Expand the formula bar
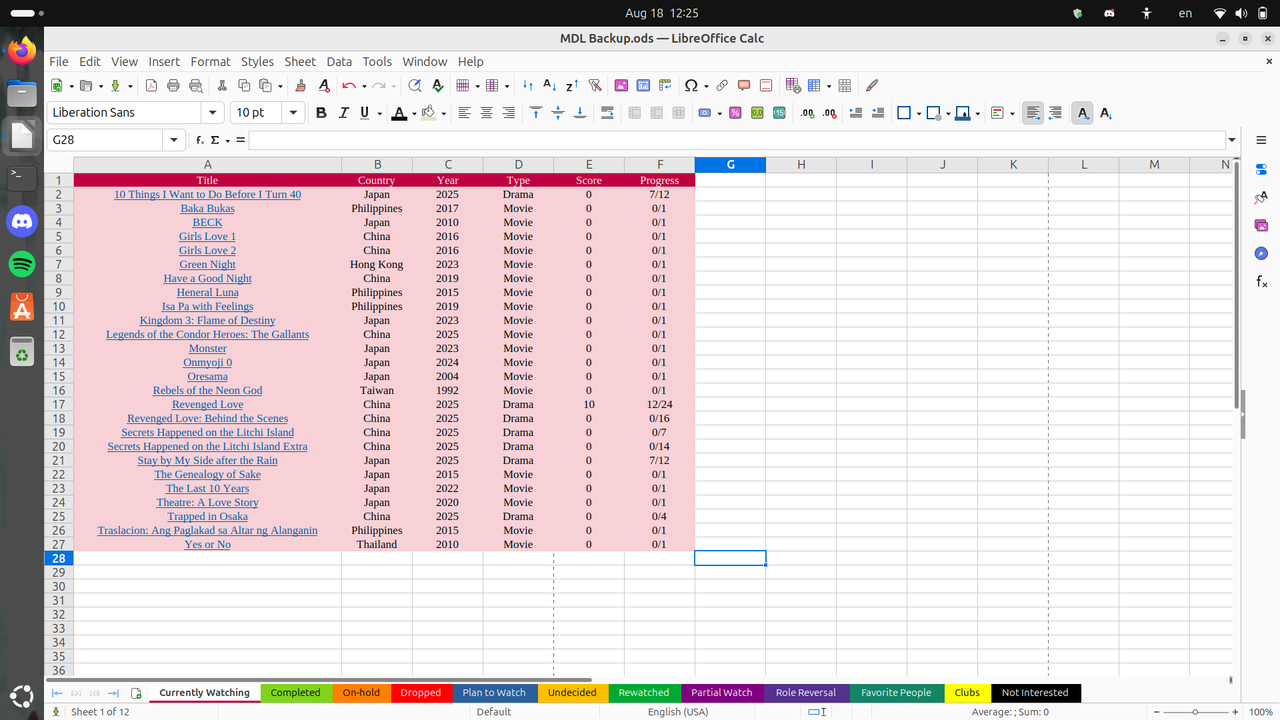The width and height of the screenshot is (1280, 720). click(1232, 140)
